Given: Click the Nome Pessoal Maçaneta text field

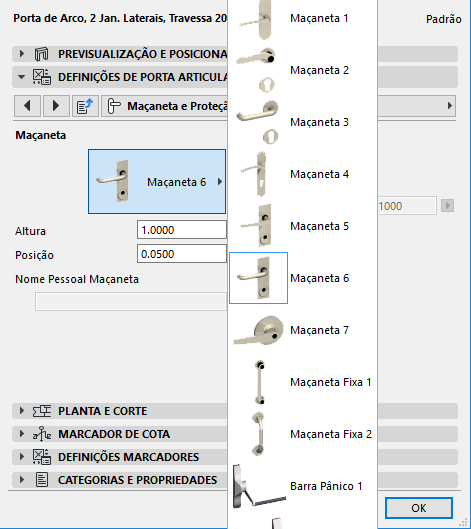Looking at the screenshot, I should coord(131,302).
